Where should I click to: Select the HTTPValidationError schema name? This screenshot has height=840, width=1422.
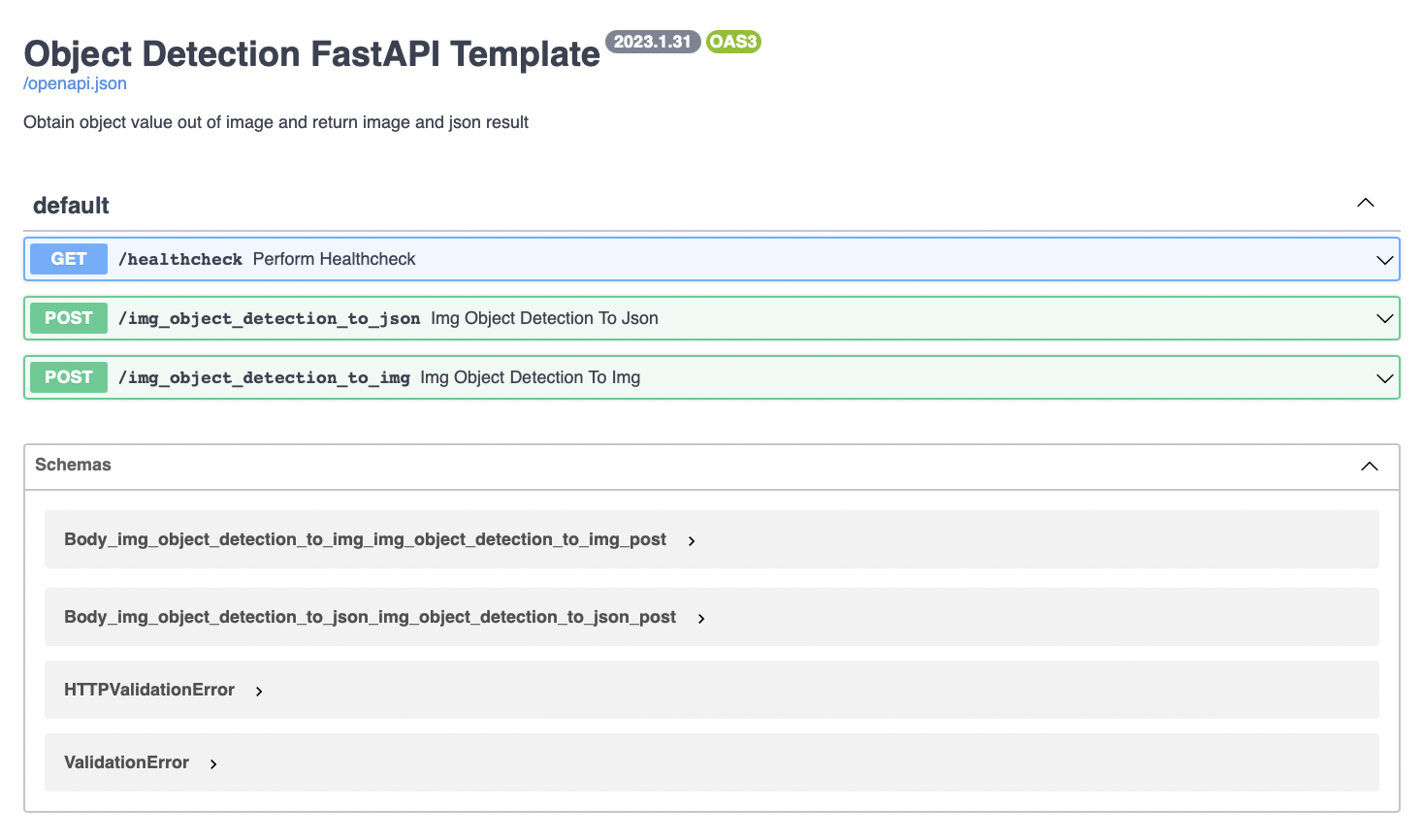[x=149, y=690]
